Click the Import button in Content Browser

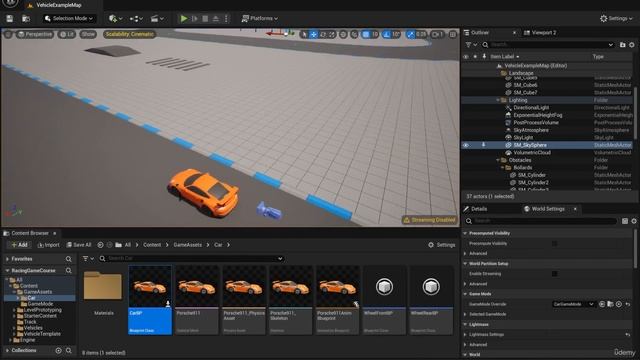[49, 245]
